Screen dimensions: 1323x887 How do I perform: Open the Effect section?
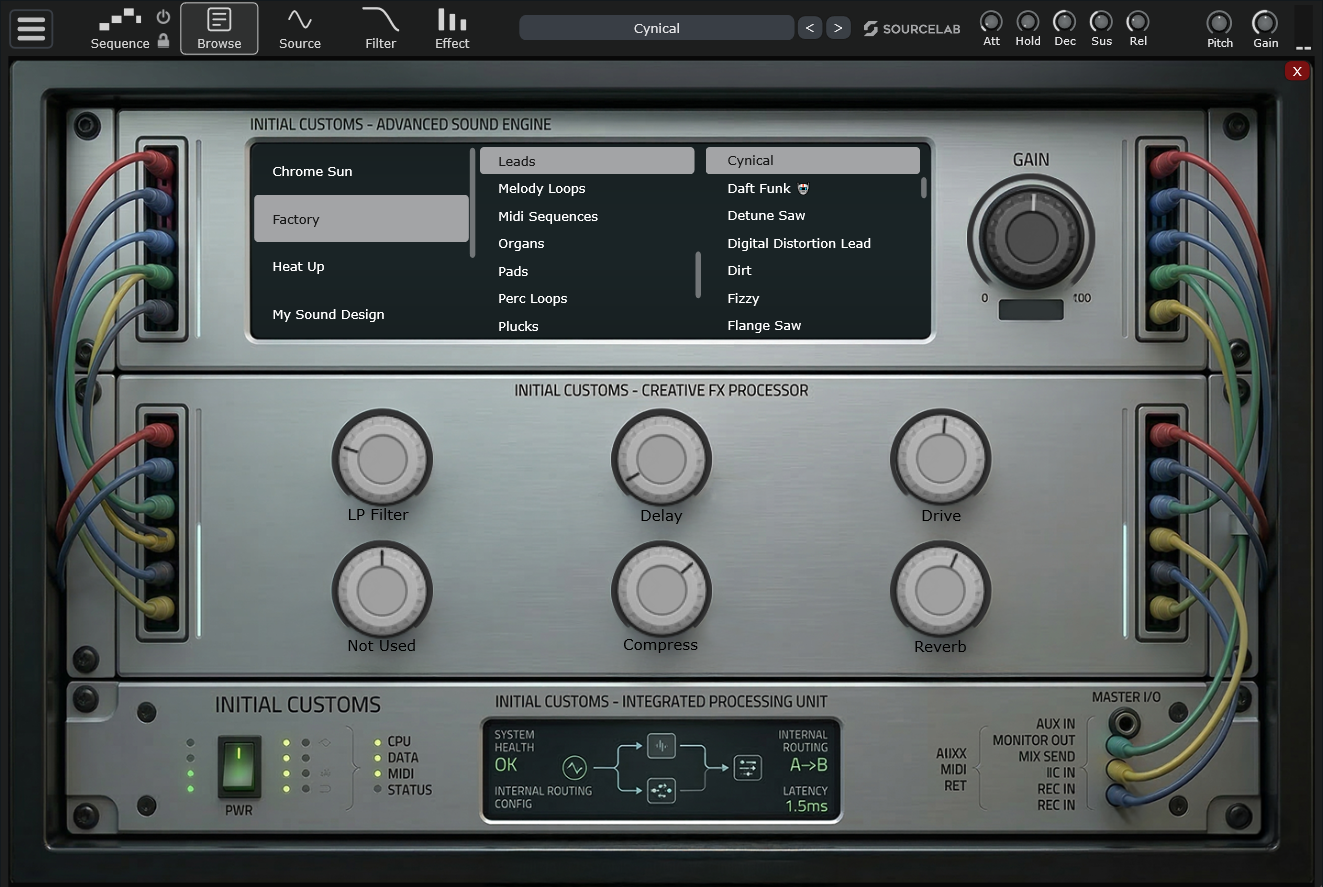click(452, 28)
